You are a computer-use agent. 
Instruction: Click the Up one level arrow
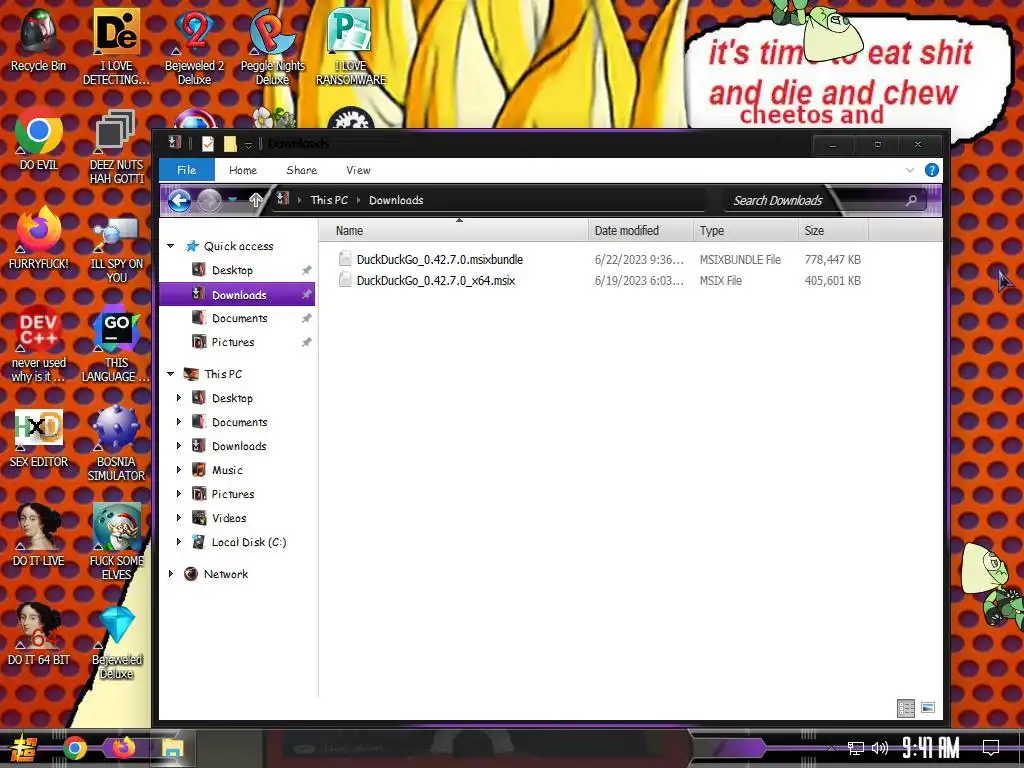click(x=255, y=200)
